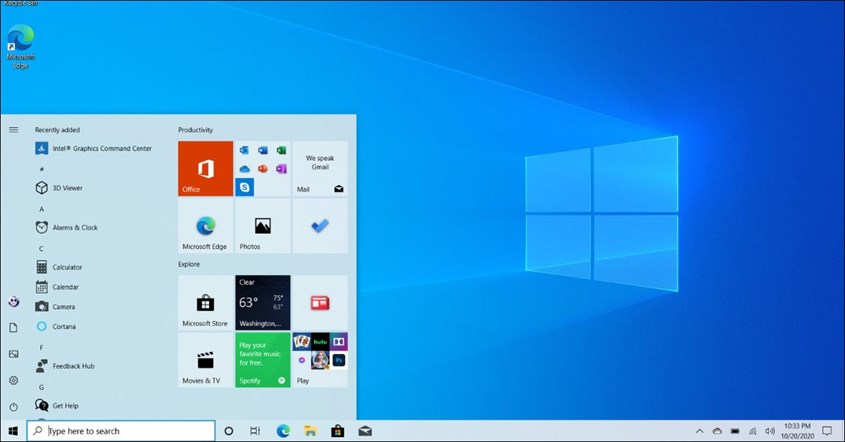This screenshot has width=845, height=442.
Task: Open Mail from the taskbar
Action: 365,431
